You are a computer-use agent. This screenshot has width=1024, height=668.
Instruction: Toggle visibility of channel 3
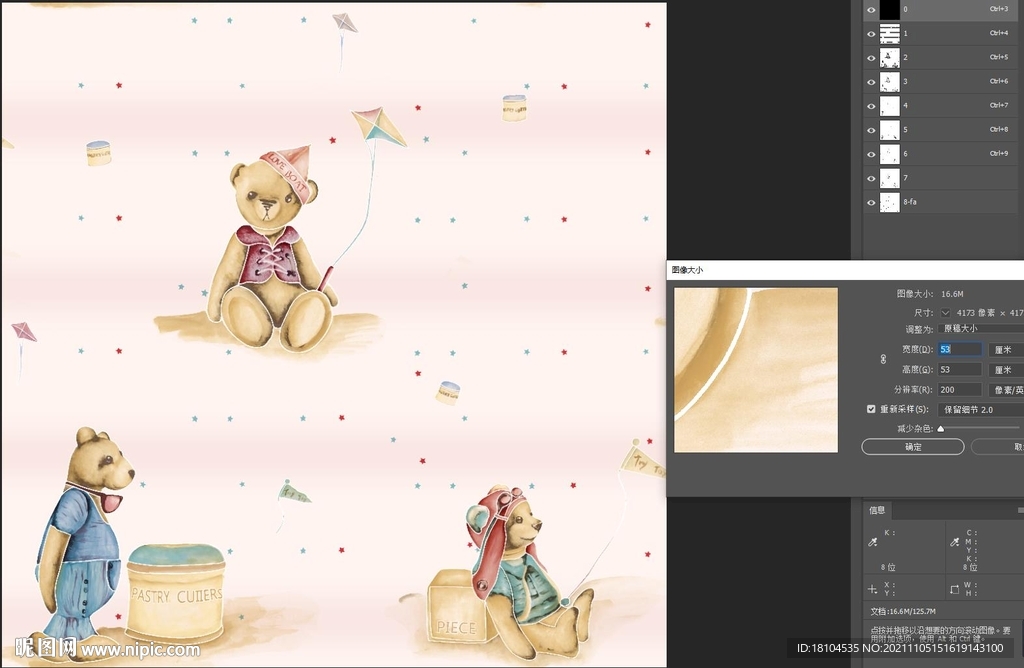(871, 81)
